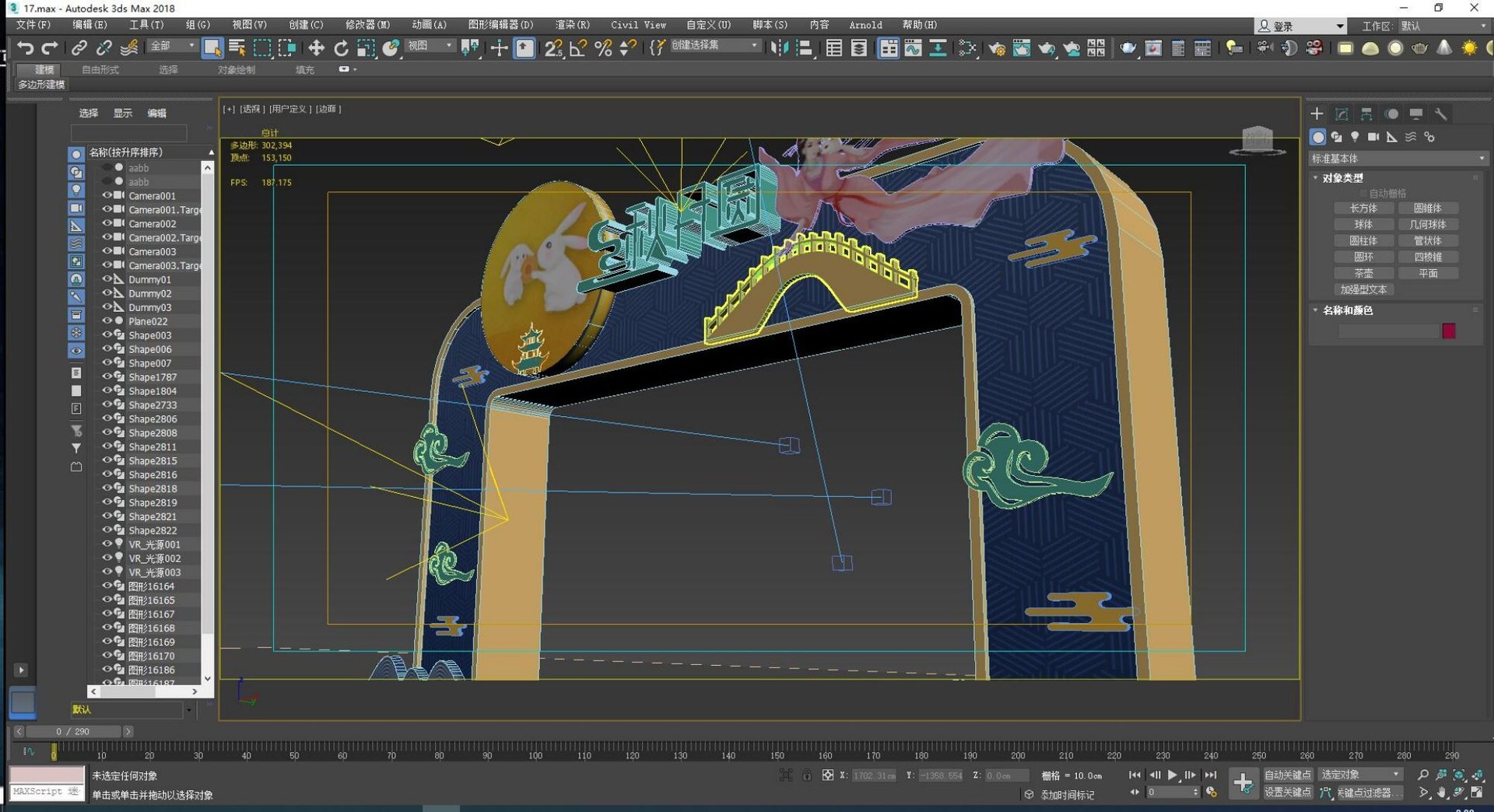Click the selection lock padlock icon

tap(807, 775)
